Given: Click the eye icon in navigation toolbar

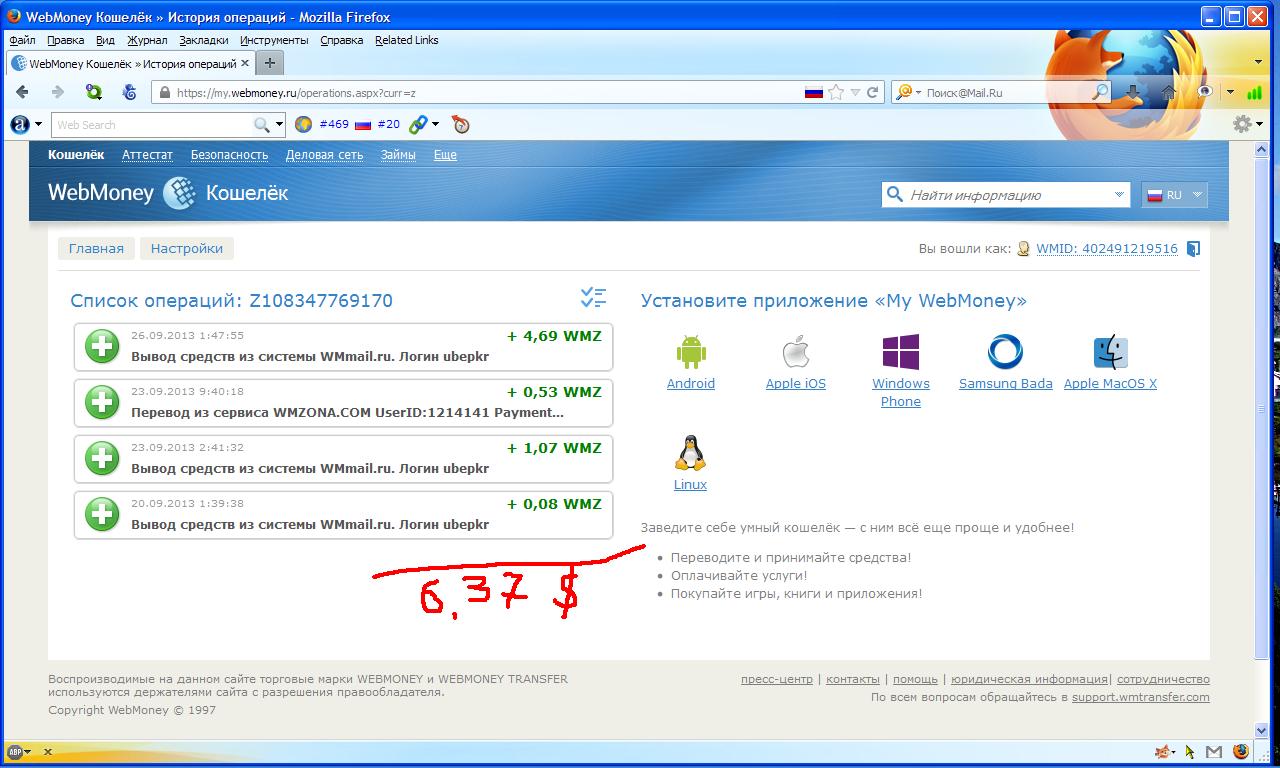Looking at the screenshot, I should (1205, 92).
